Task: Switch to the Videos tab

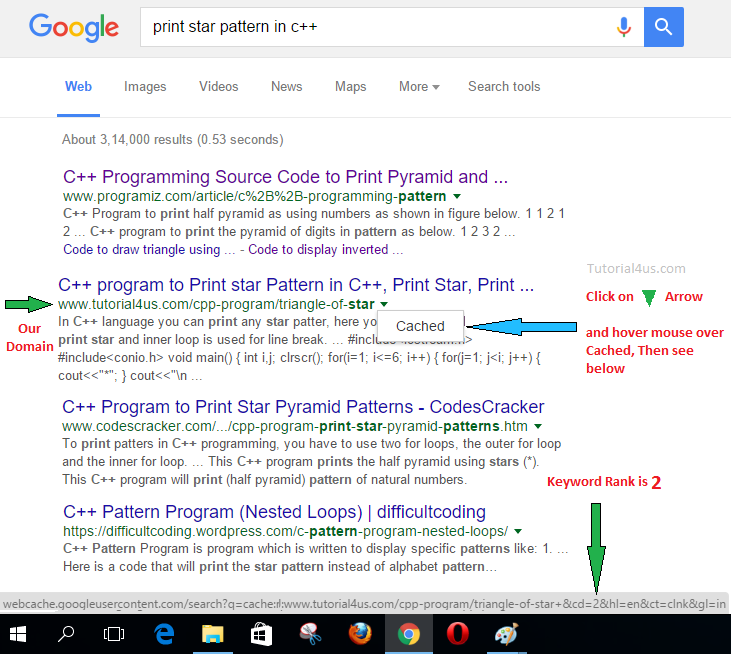Action: click(218, 86)
